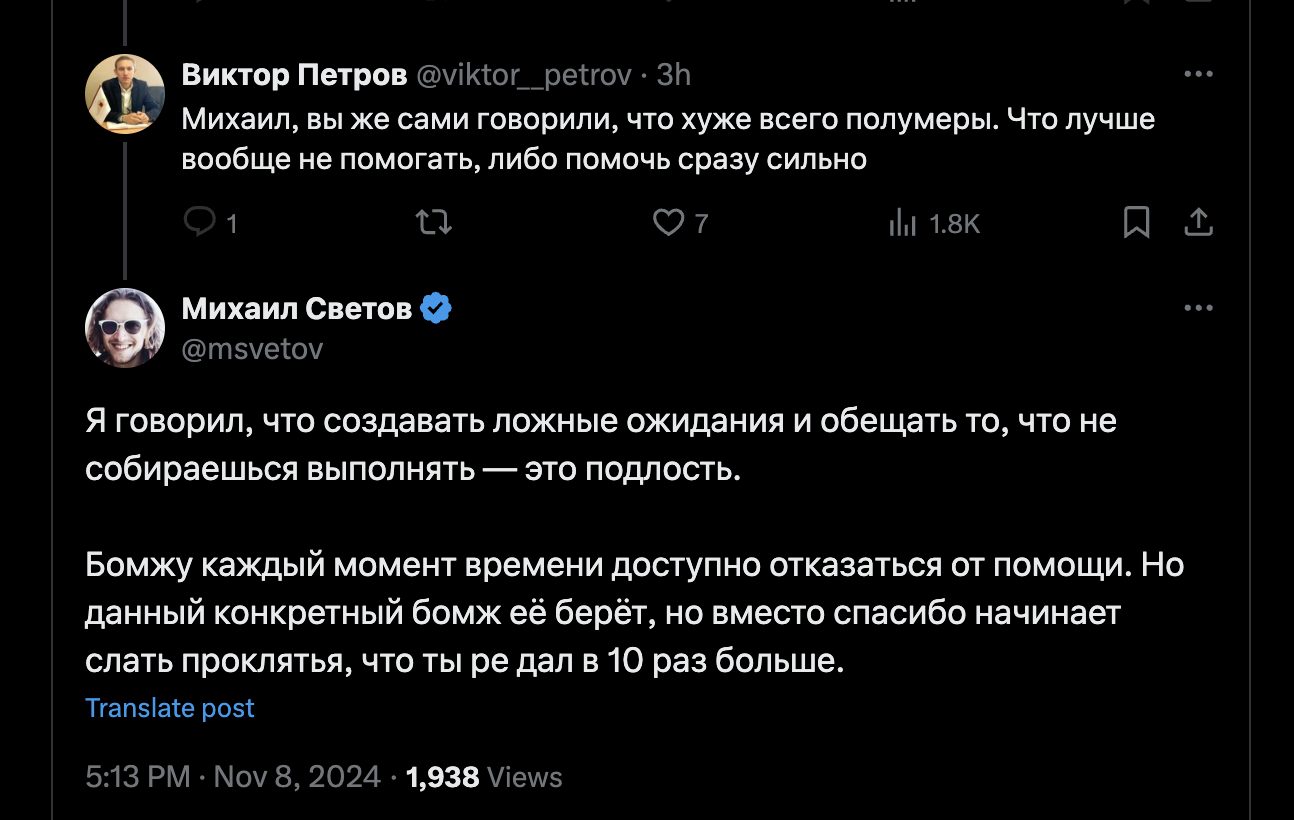Bookmark Виктор Петров's post
Screen dimensions: 1294x820
[x=1136, y=222]
